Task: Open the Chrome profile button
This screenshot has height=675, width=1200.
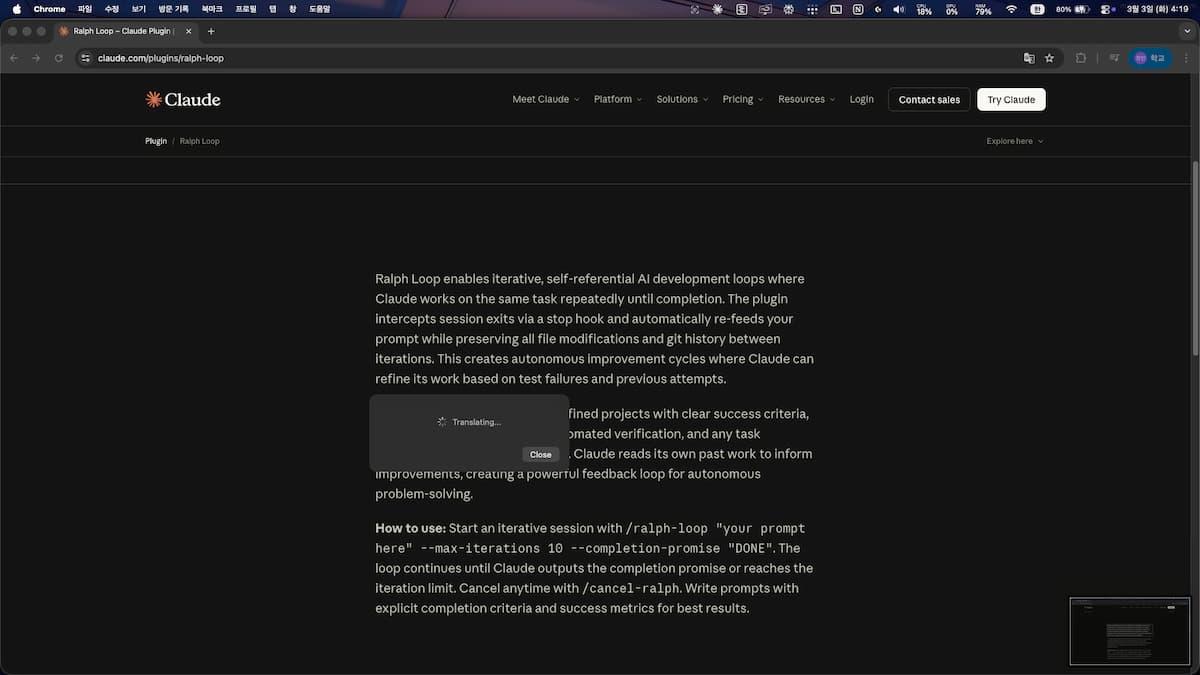Action: click(x=1150, y=58)
